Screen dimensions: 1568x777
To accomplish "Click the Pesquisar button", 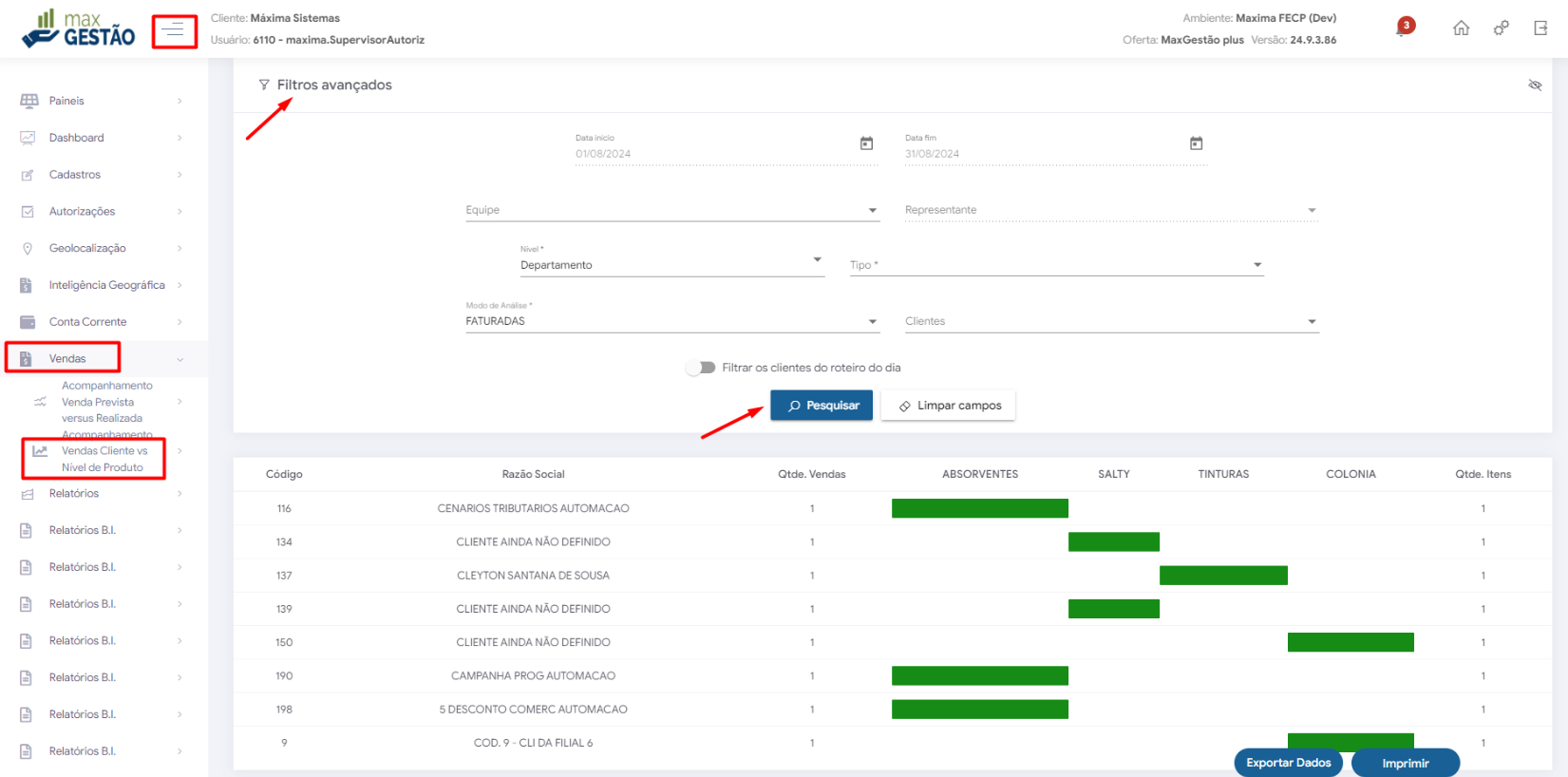I will coord(822,406).
